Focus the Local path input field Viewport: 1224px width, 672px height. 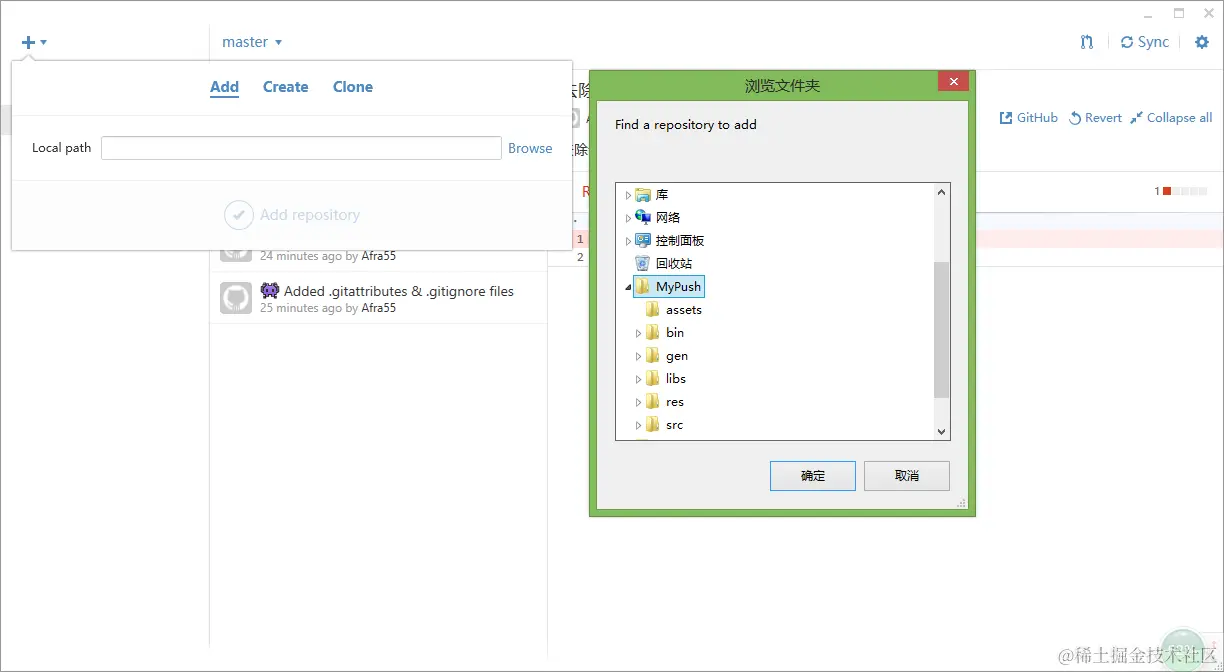coord(301,148)
